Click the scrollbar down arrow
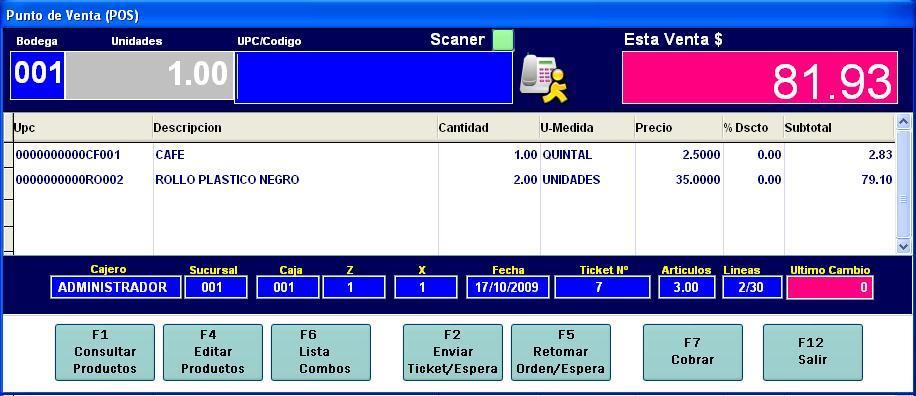Image resolution: width=916 pixels, height=396 pixels. (904, 246)
